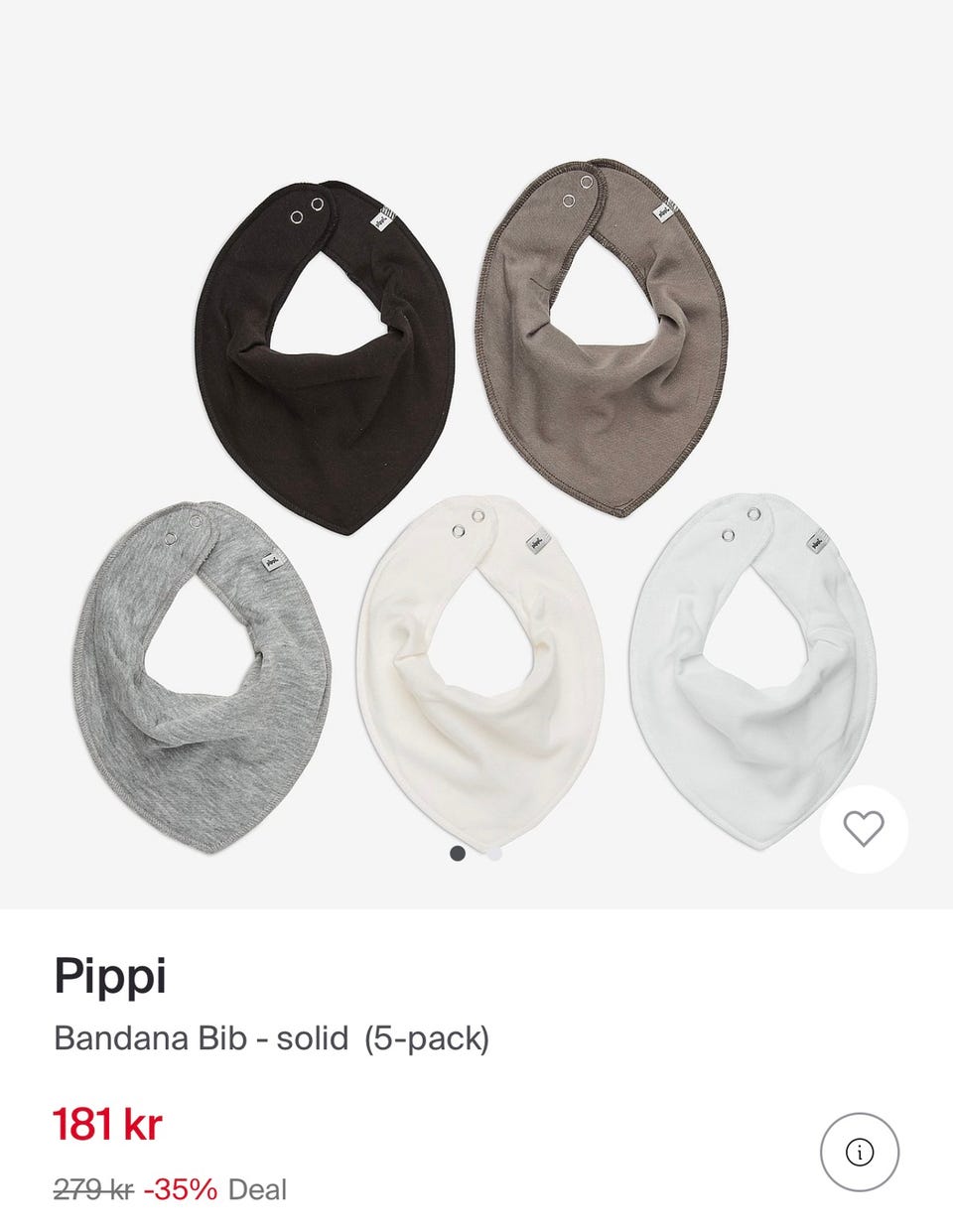
Task: Click the -35% discount label
Action: [x=181, y=1189]
